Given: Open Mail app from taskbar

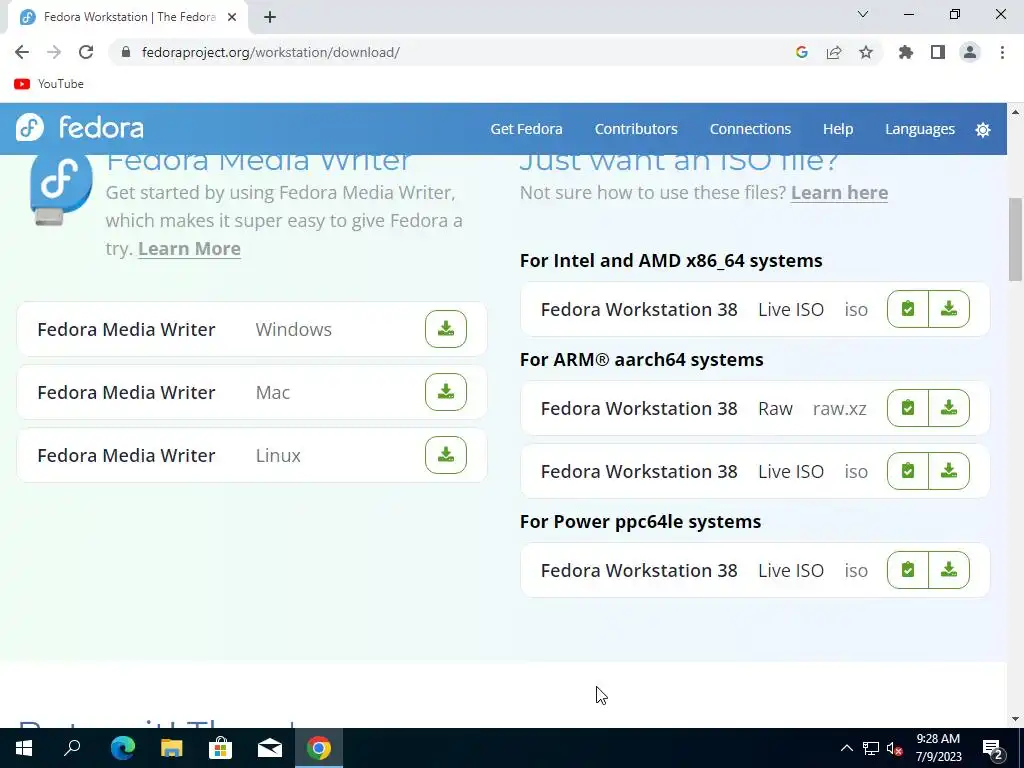Looking at the screenshot, I should (x=270, y=748).
